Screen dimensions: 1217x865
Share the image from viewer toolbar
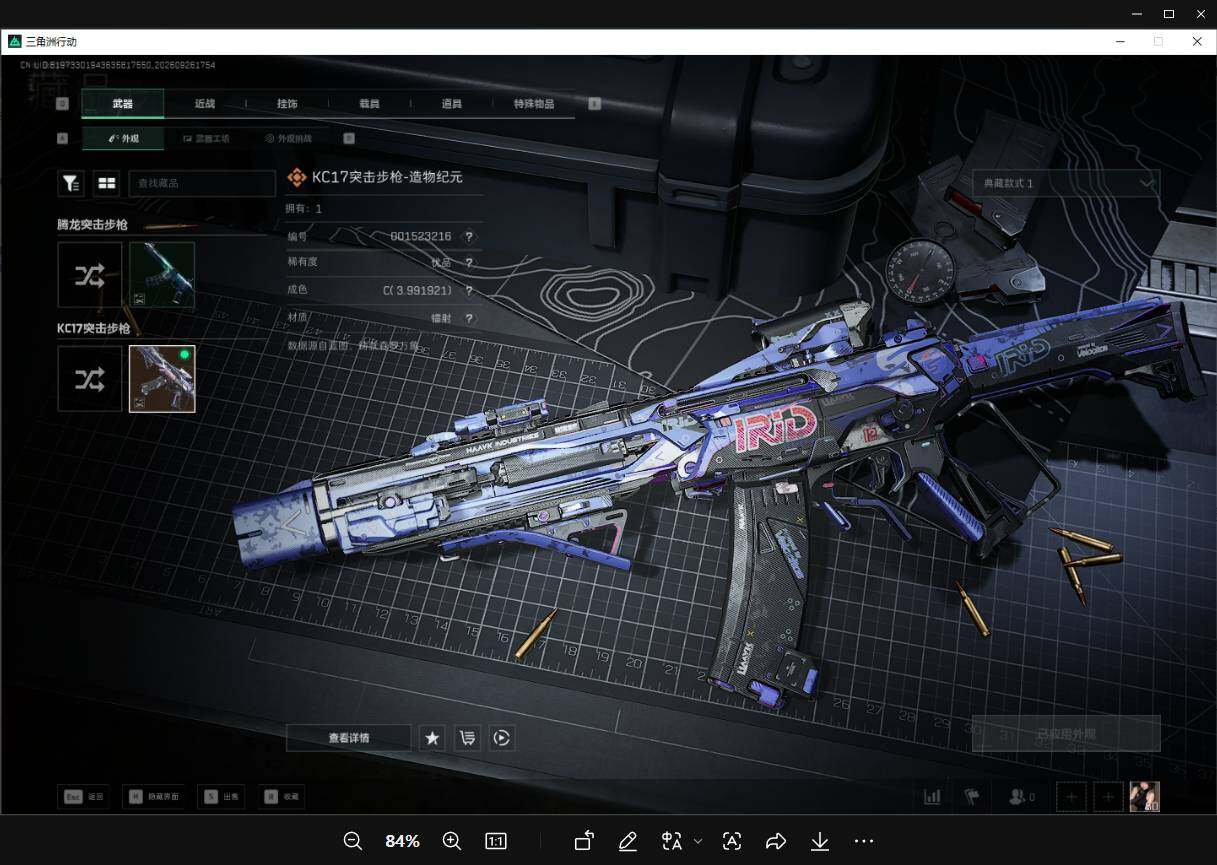tap(776, 841)
